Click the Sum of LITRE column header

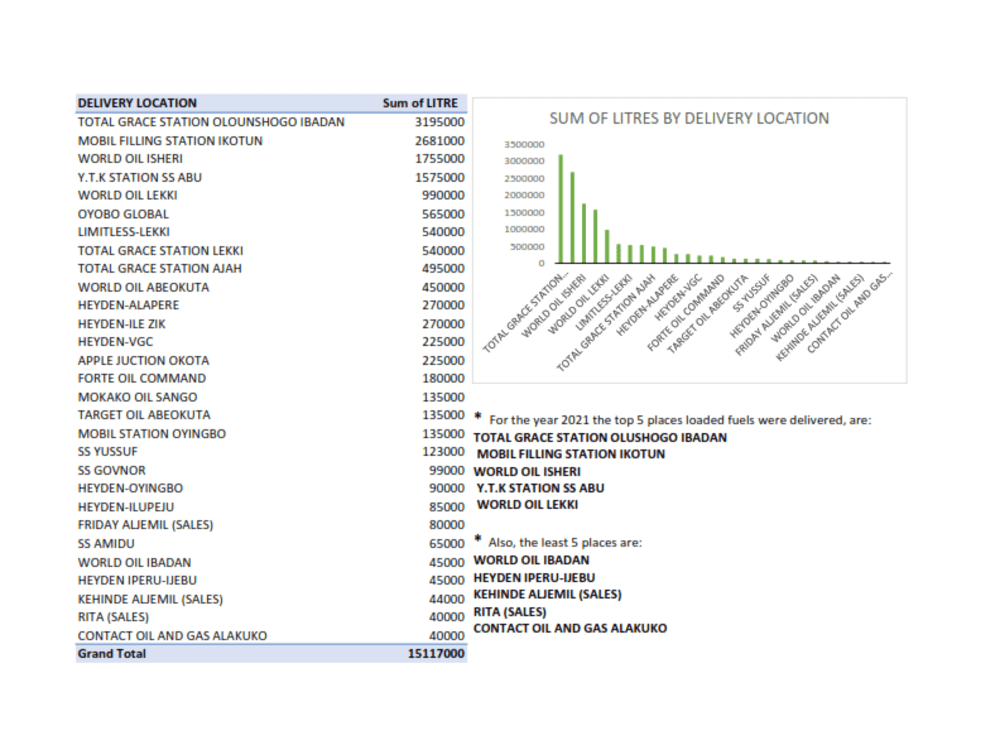pos(420,103)
